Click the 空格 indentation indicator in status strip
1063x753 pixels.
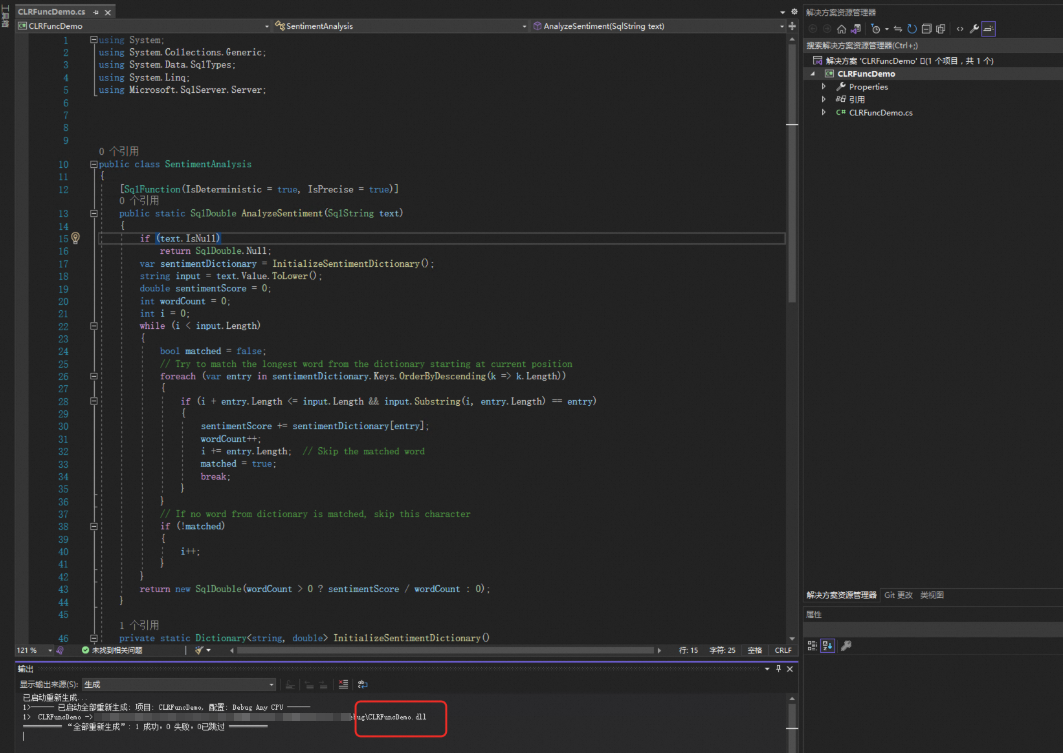[755, 650]
